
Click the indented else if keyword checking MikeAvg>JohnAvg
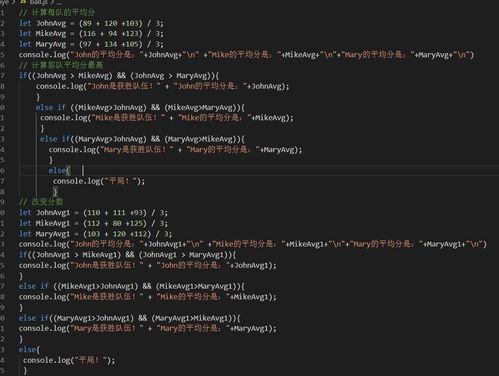[51, 107]
